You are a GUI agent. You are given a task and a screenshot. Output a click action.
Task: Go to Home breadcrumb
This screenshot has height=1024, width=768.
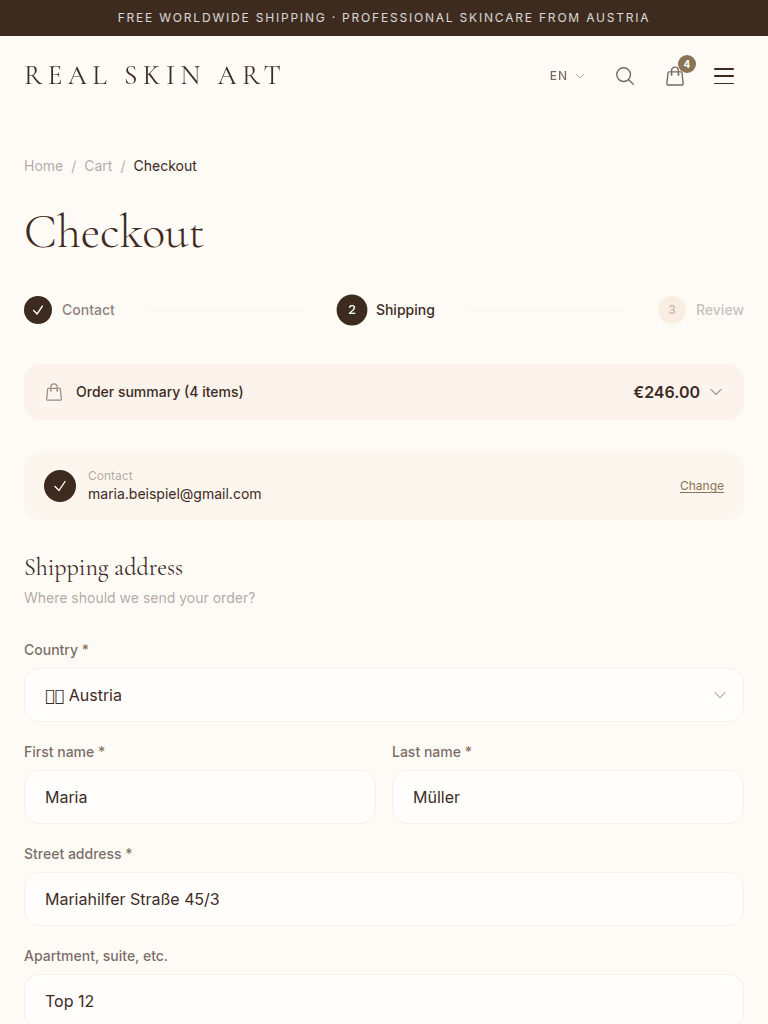[x=43, y=166]
